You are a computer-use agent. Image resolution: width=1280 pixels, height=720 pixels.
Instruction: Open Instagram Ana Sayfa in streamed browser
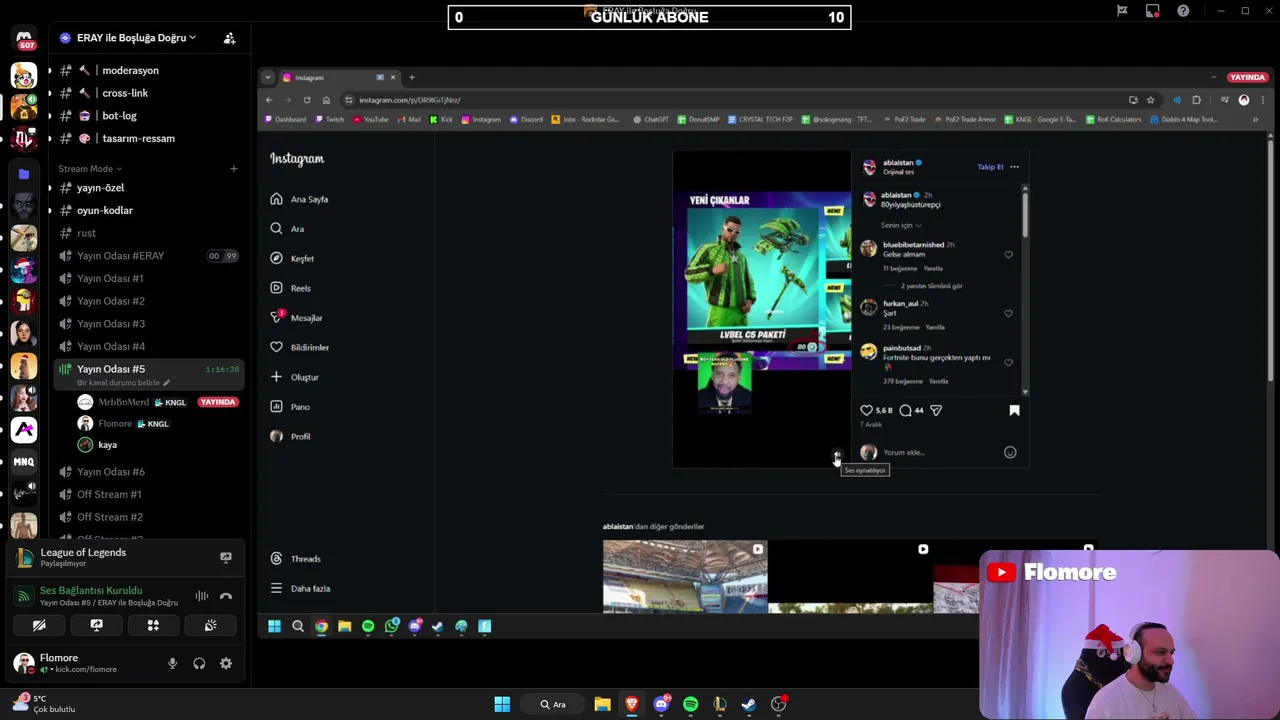(309, 199)
